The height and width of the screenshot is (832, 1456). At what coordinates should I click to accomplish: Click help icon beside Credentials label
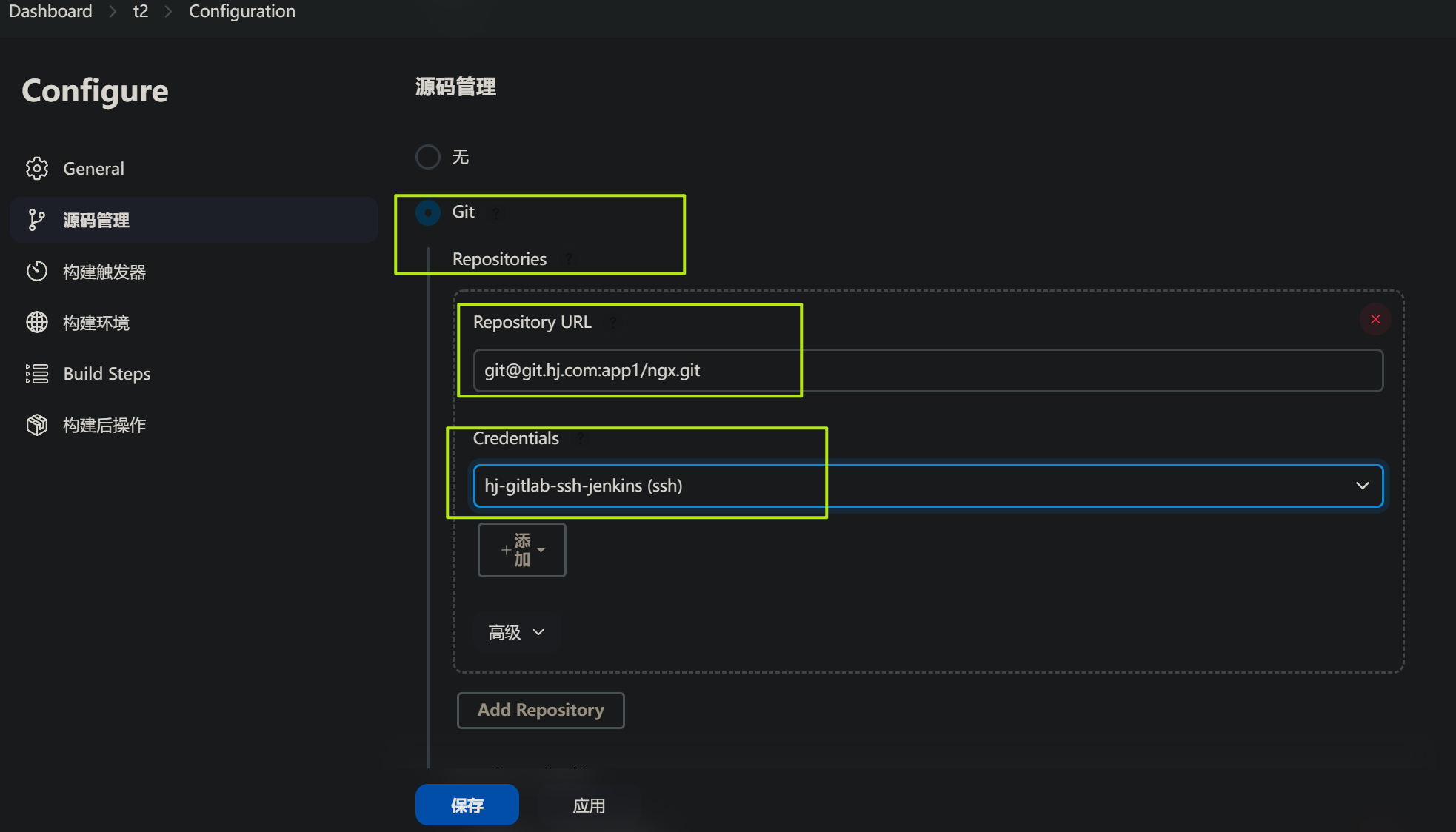pyautogui.click(x=581, y=439)
